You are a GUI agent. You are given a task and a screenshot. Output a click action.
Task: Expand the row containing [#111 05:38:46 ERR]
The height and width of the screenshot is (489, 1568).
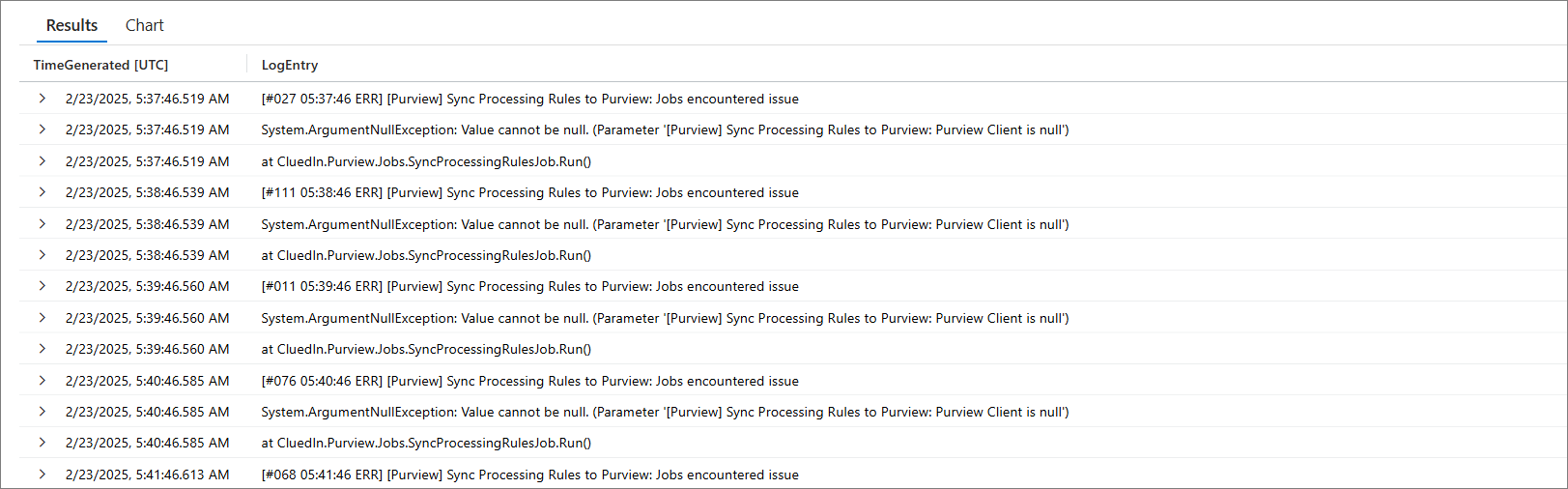pos(43,192)
